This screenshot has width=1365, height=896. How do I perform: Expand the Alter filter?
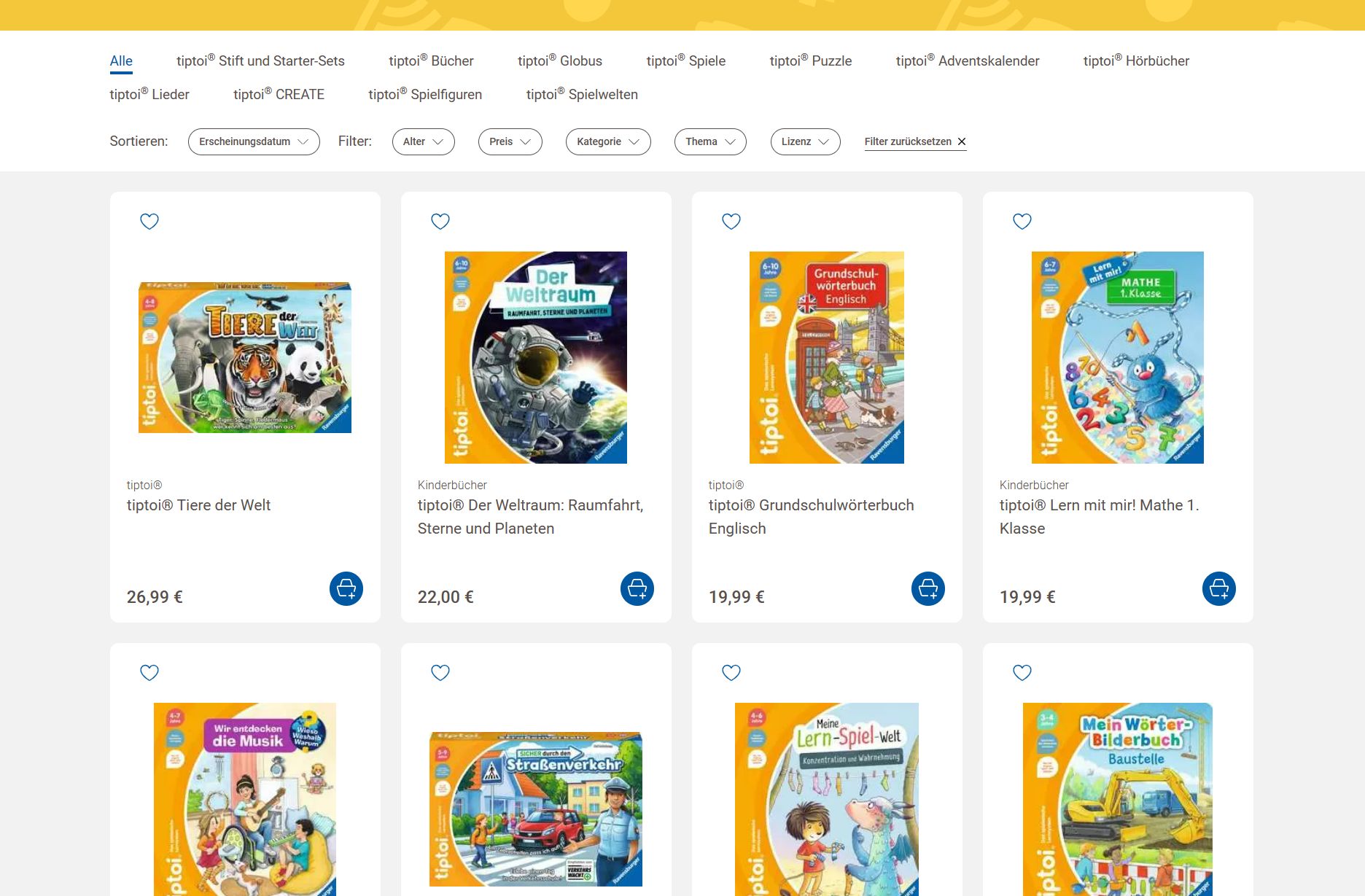click(x=424, y=141)
